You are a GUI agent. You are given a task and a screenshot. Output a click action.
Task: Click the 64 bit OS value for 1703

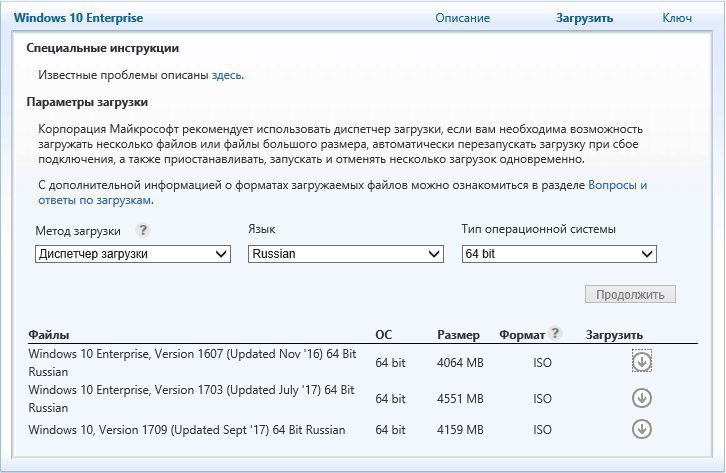pos(390,398)
